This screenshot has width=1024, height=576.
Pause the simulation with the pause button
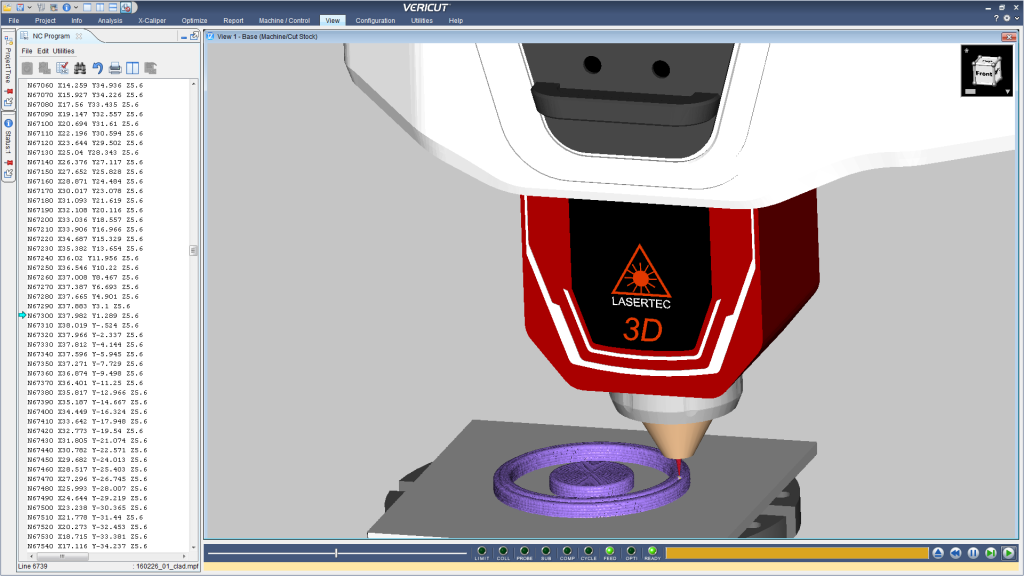[x=973, y=552]
